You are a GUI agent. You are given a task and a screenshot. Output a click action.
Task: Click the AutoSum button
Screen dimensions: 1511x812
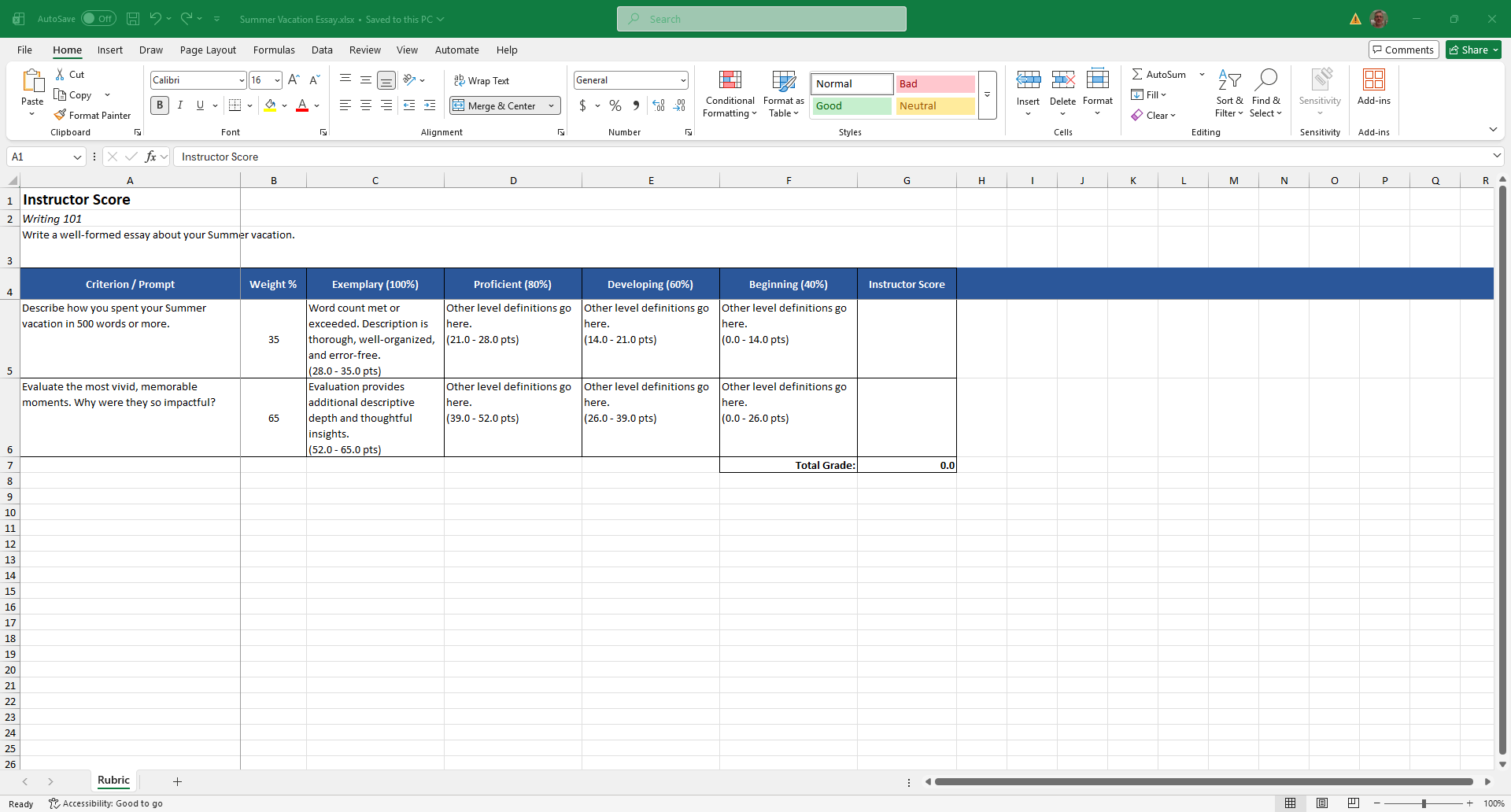[x=1159, y=74]
